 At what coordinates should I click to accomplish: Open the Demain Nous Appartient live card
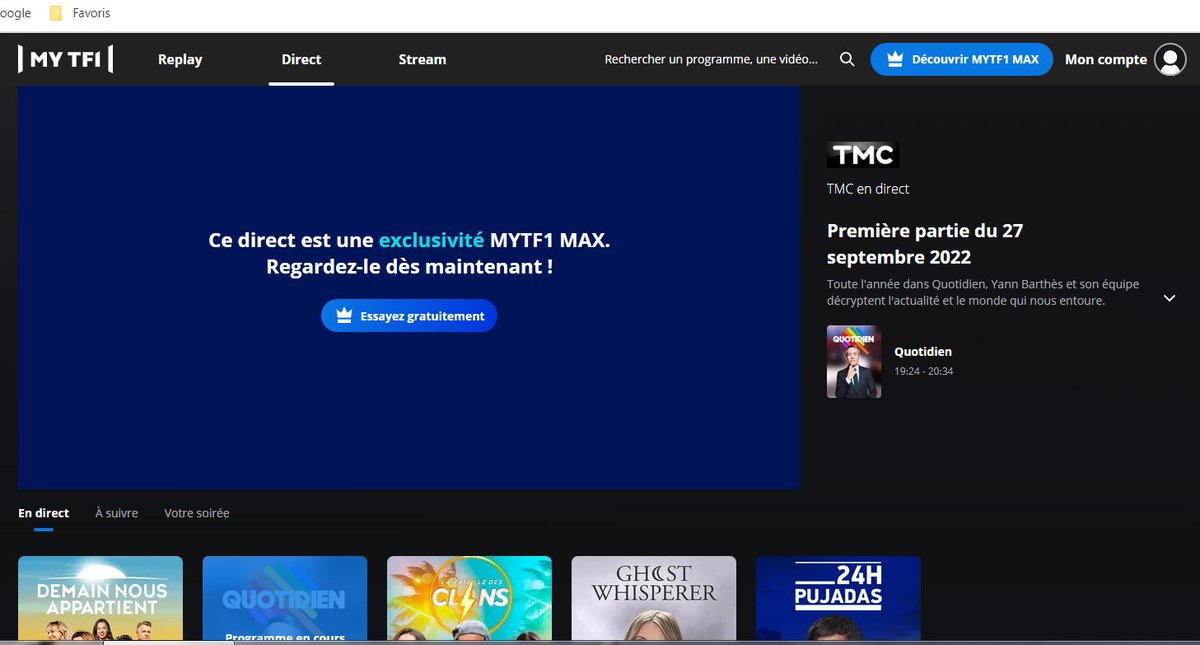(100, 598)
